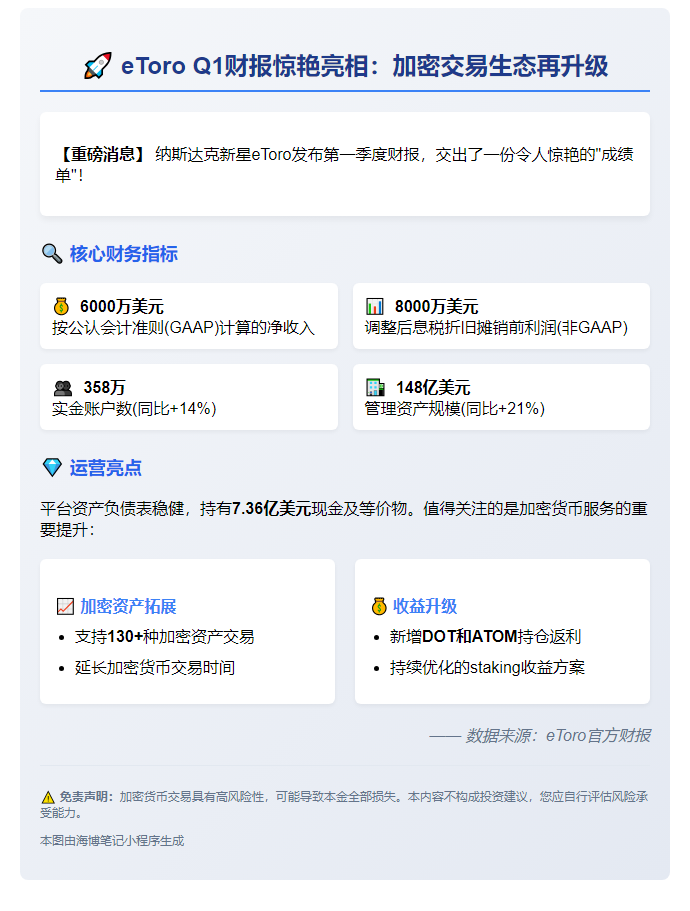Click the bullet 持续优化的staking收益方案
This screenshot has width=690, height=911.
(x=487, y=668)
